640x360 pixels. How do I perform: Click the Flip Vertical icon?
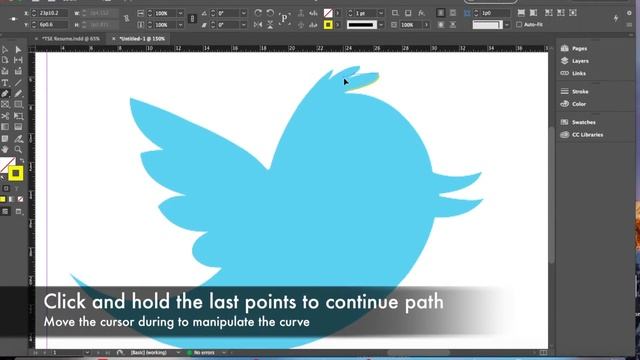[270, 25]
